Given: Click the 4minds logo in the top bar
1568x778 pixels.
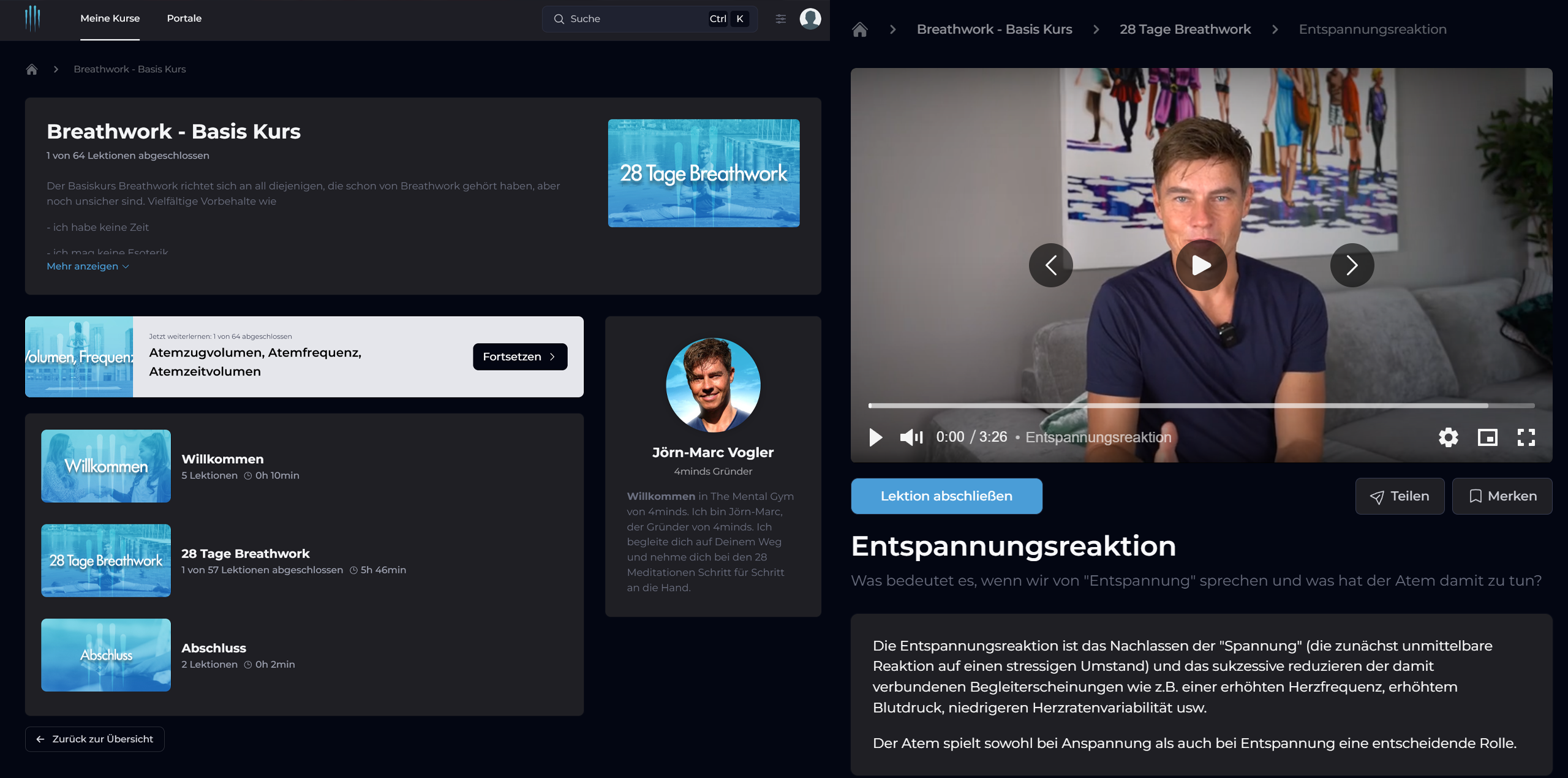Looking at the screenshot, I should coord(32,18).
